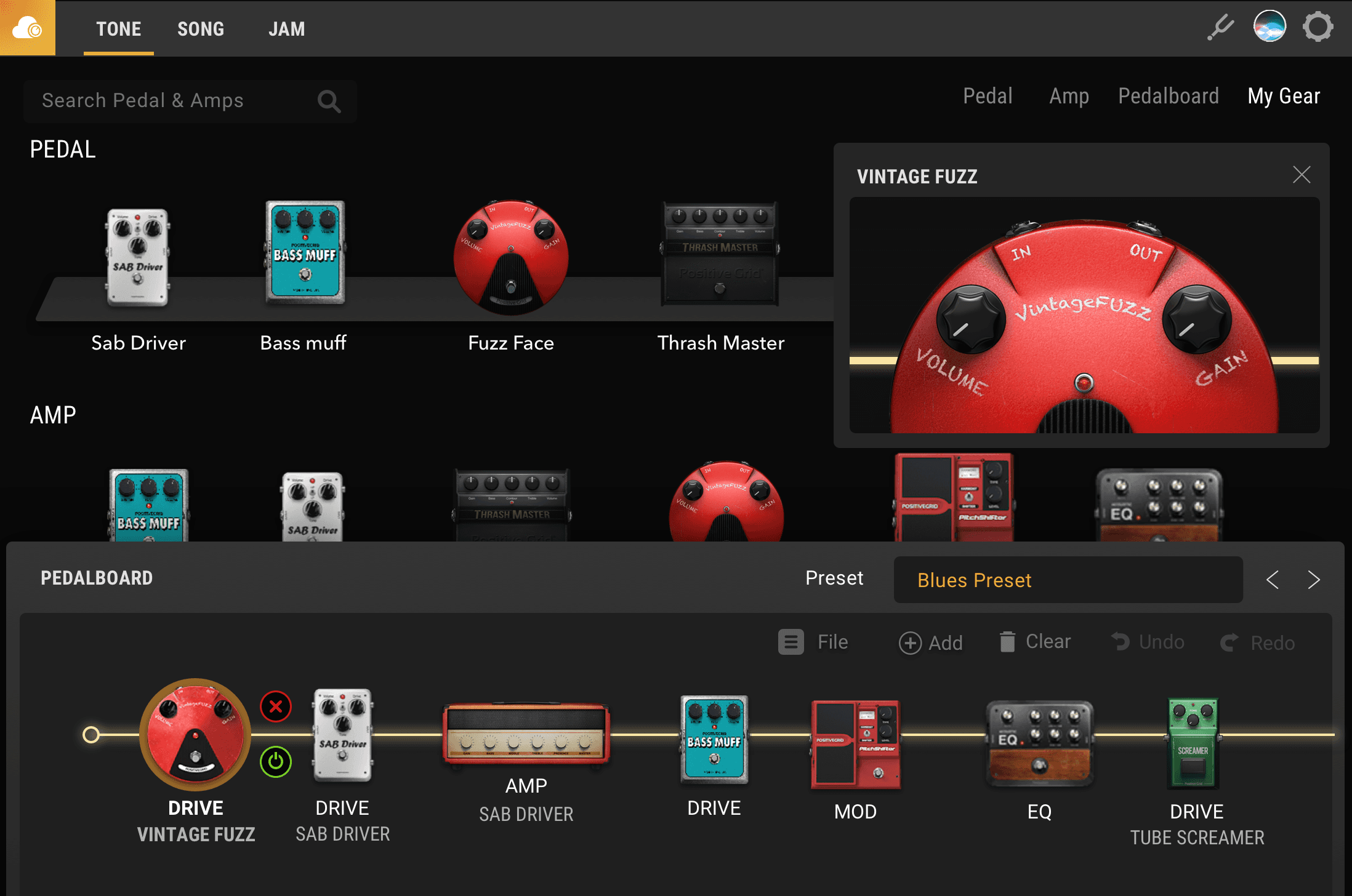Go to the previous preset arrow
The width and height of the screenshot is (1352, 896).
point(1273,580)
